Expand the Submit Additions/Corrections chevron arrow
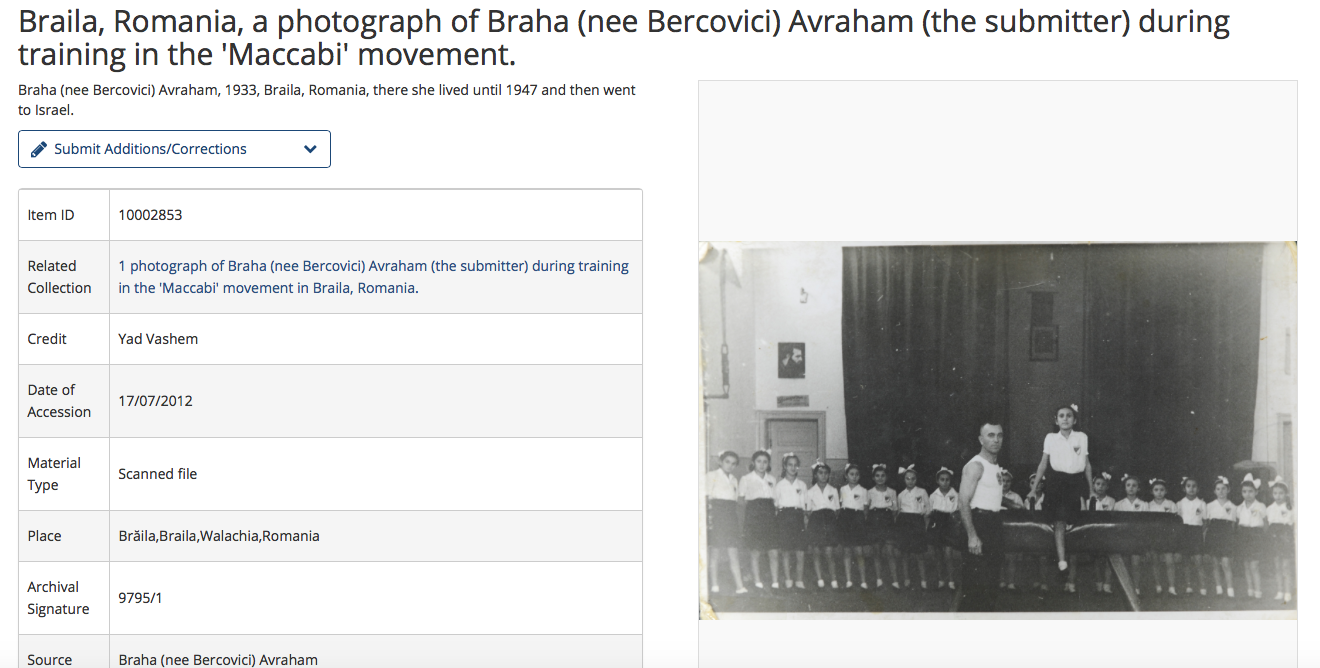Screen dimensions: 1320x668 310,149
